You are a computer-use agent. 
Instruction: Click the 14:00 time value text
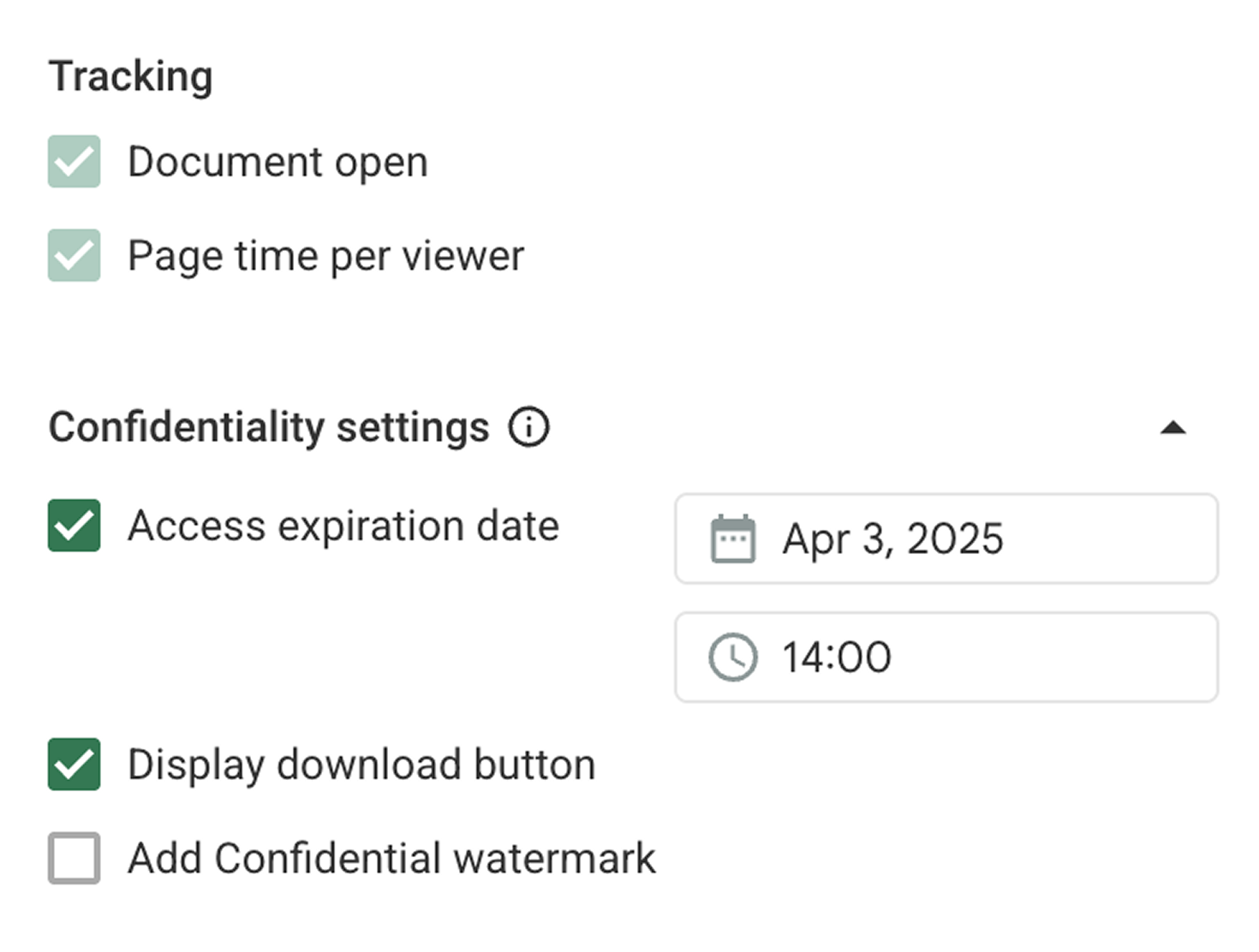click(x=837, y=657)
